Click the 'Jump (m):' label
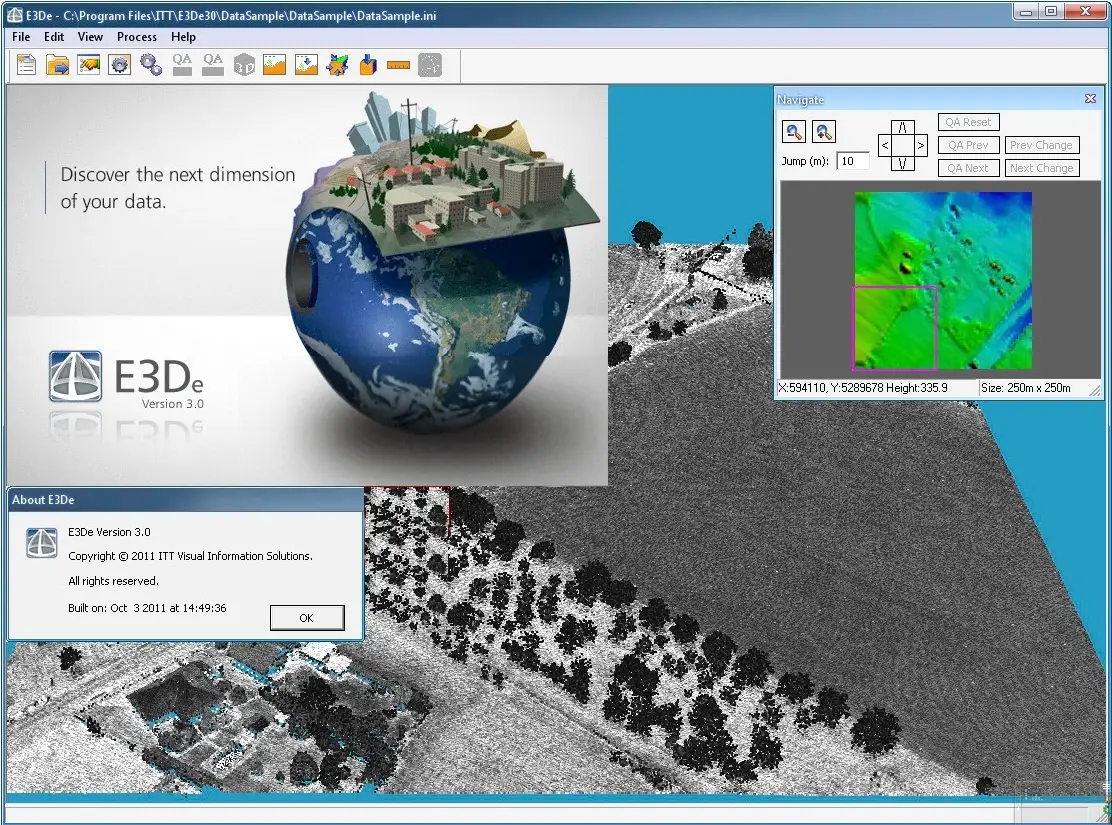The height and width of the screenshot is (825, 1112). tap(805, 161)
